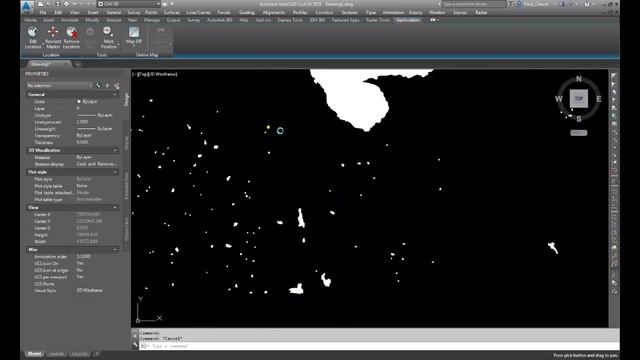Open the File menu

(x=42, y=13)
